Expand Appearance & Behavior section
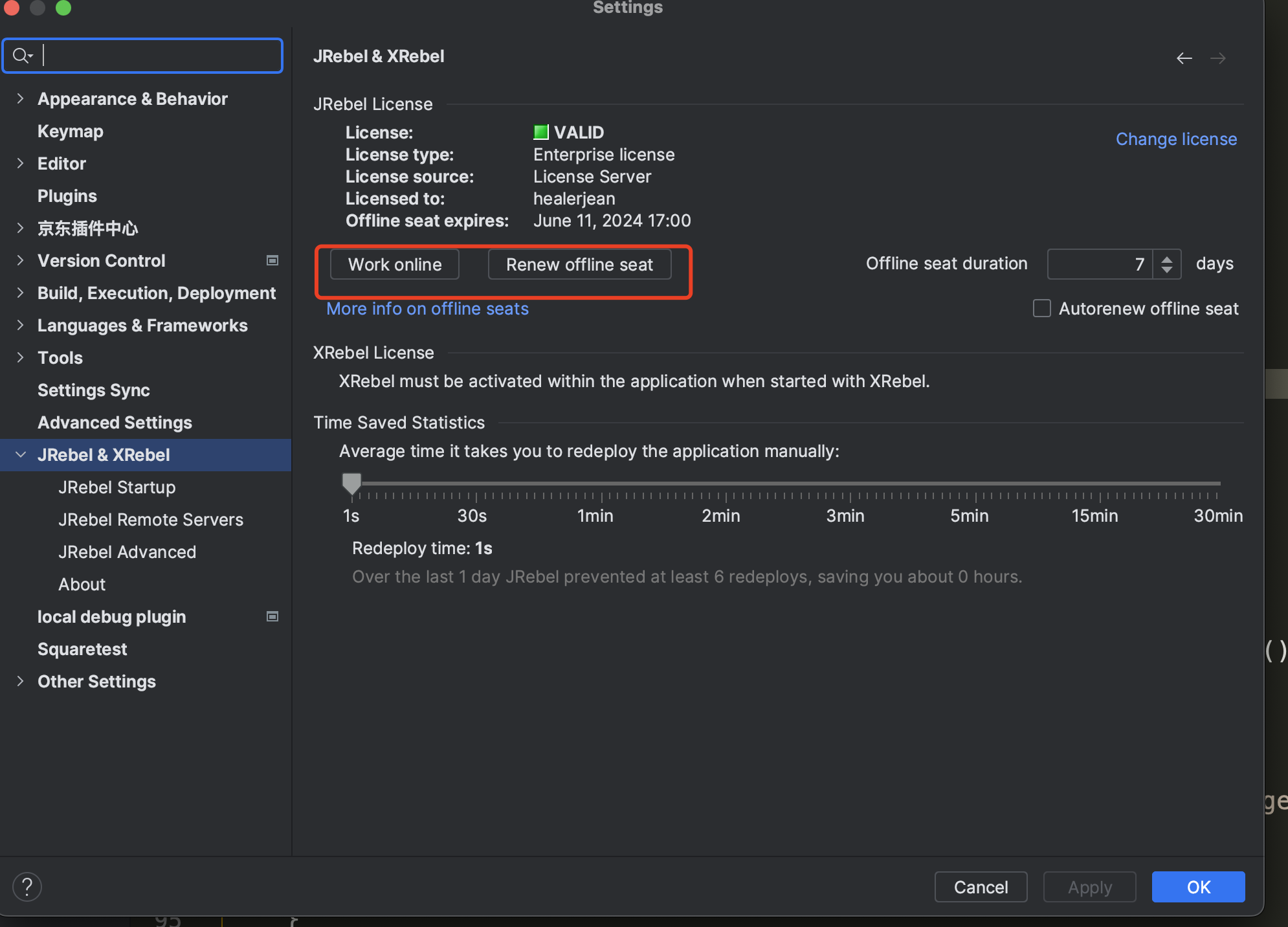Viewport: 1288px width, 927px height. point(20,98)
